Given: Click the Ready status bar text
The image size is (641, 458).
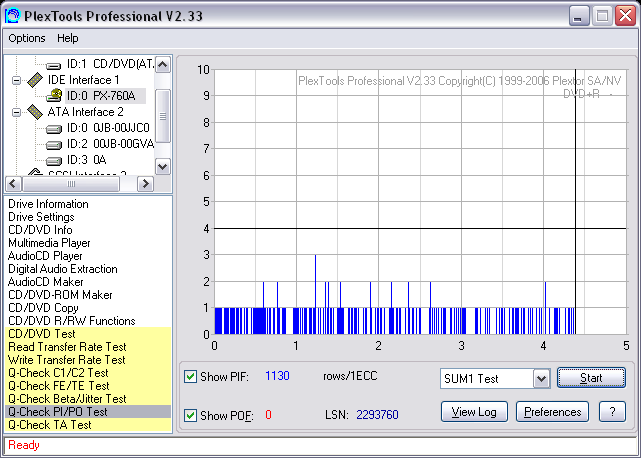Looking at the screenshot, I should pyautogui.click(x=24, y=445).
